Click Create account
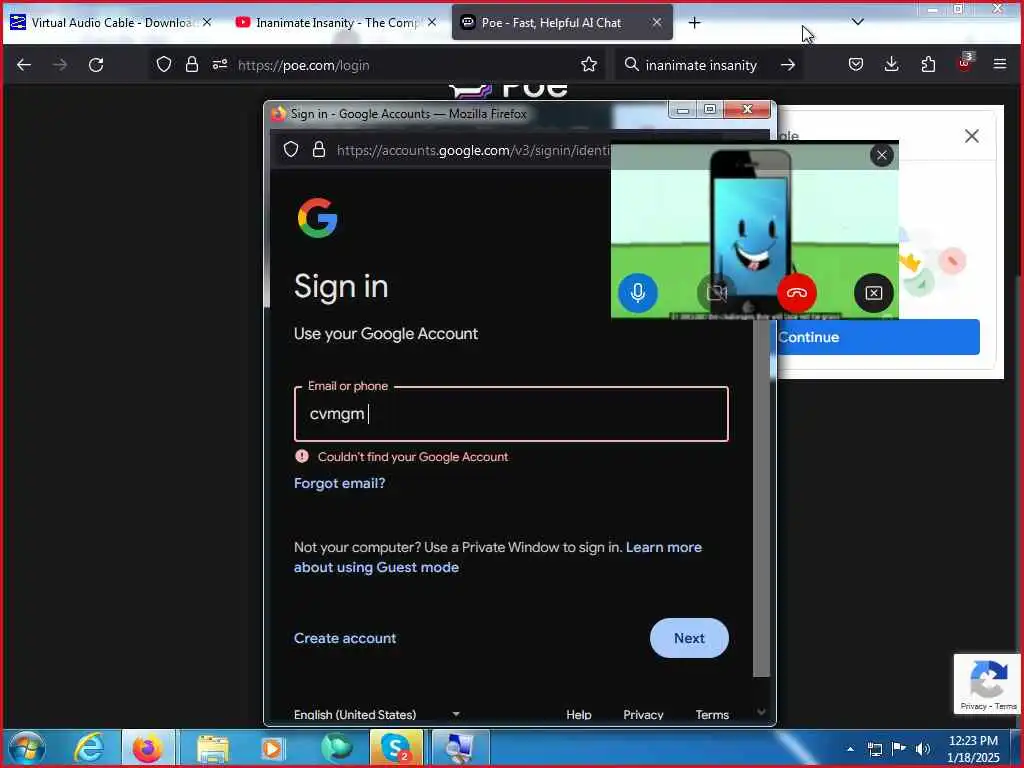 345,638
